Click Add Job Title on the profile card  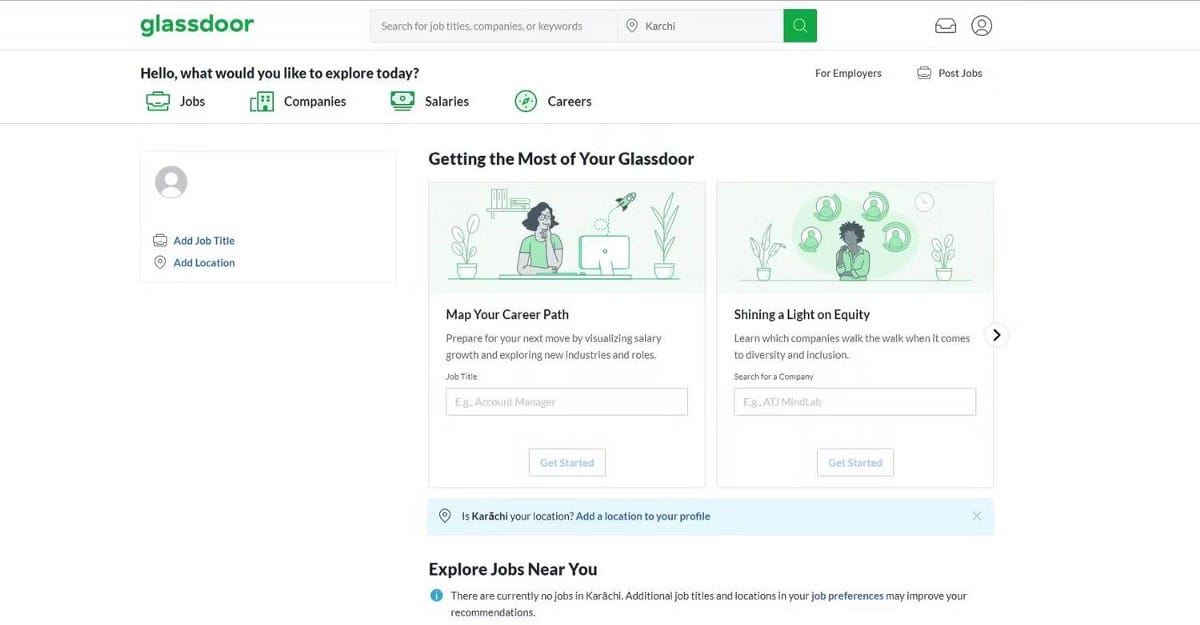coord(204,240)
